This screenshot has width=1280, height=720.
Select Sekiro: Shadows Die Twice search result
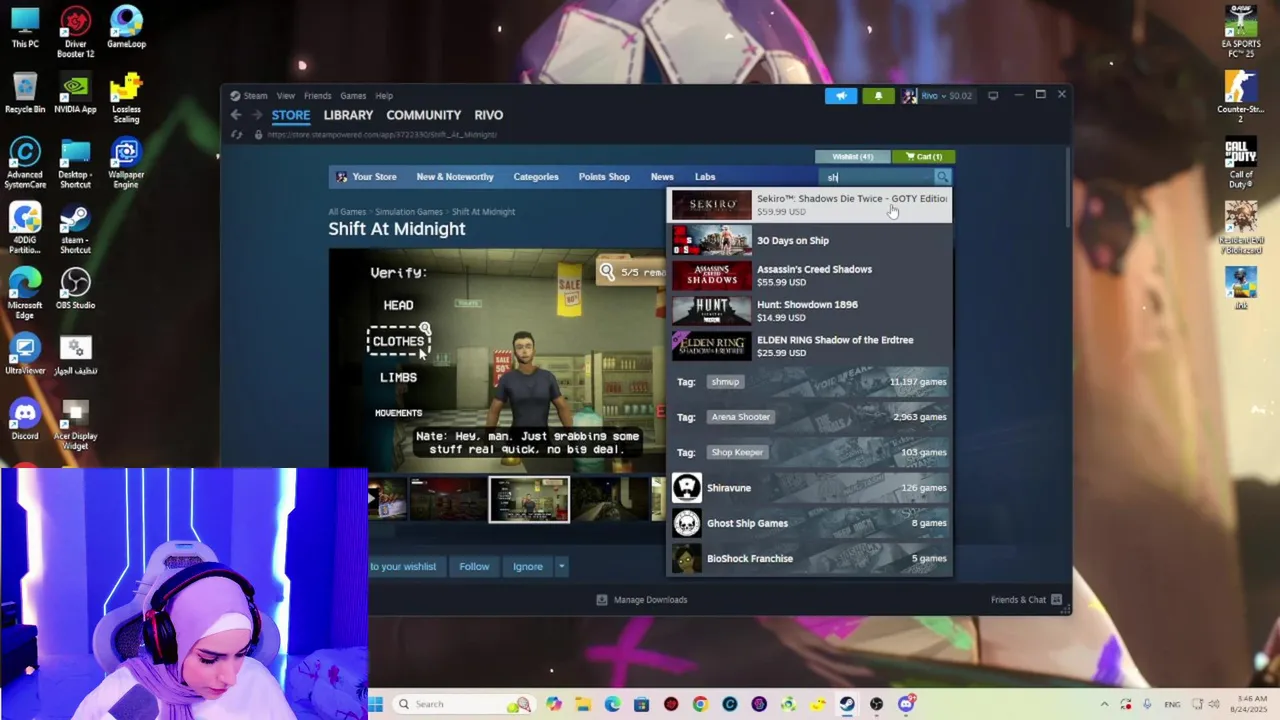point(810,205)
